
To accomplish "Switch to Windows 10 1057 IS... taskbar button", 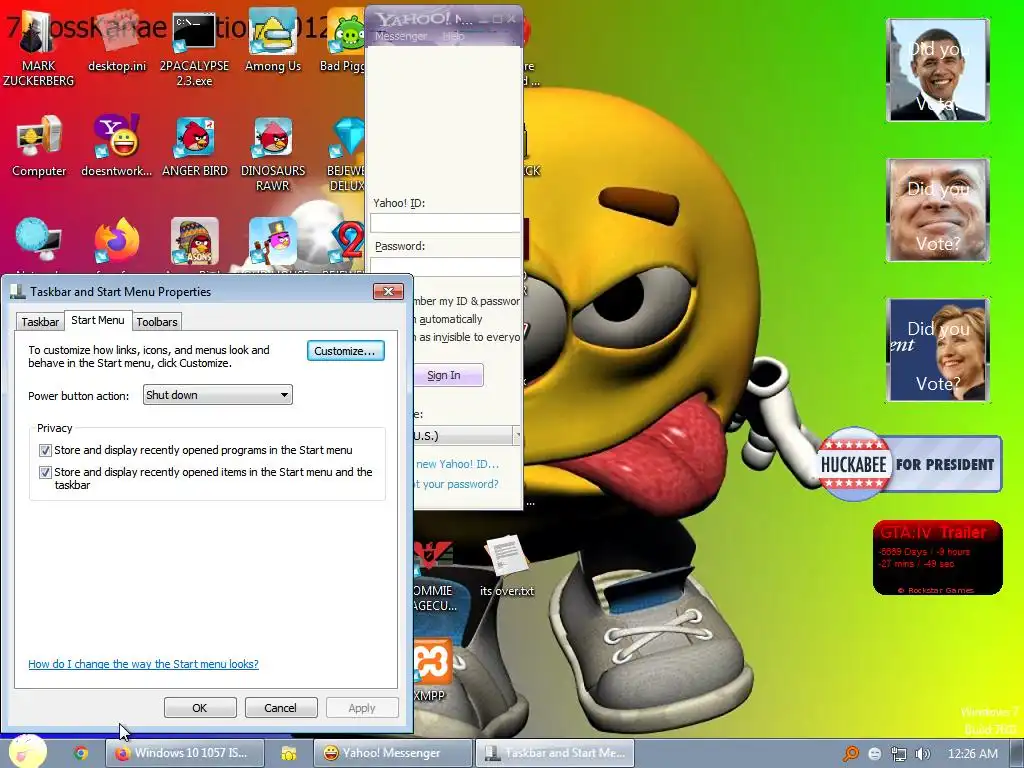I will tap(185, 753).
